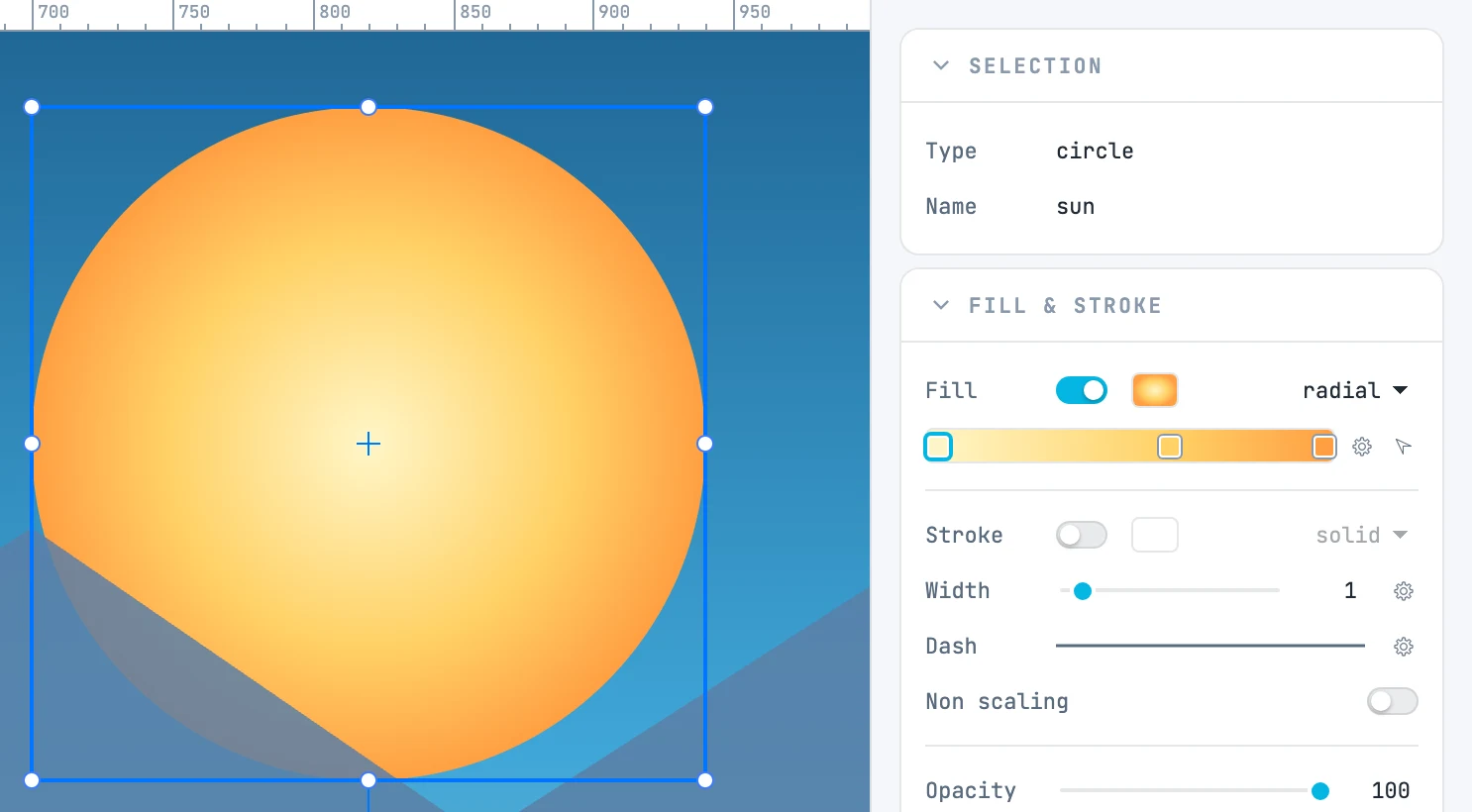Select the middle yellow gradient stop
Image resolution: width=1472 pixels, height=812 pixels.
[x=1170, y=447]
